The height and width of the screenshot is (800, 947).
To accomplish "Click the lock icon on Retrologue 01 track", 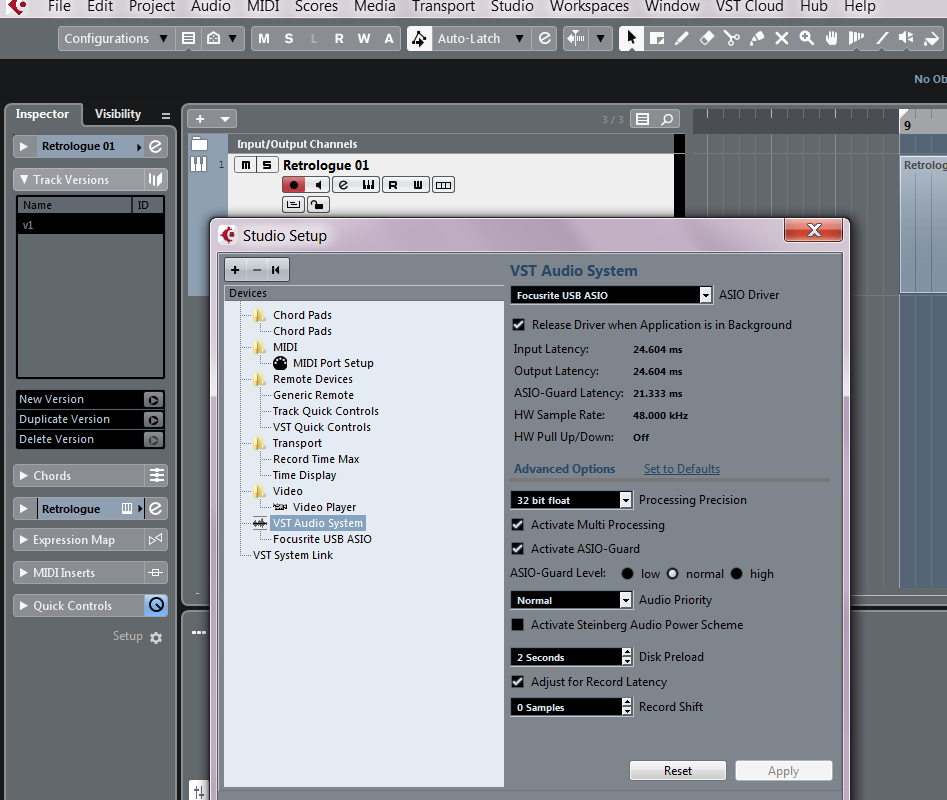I will tap(318, 205).
